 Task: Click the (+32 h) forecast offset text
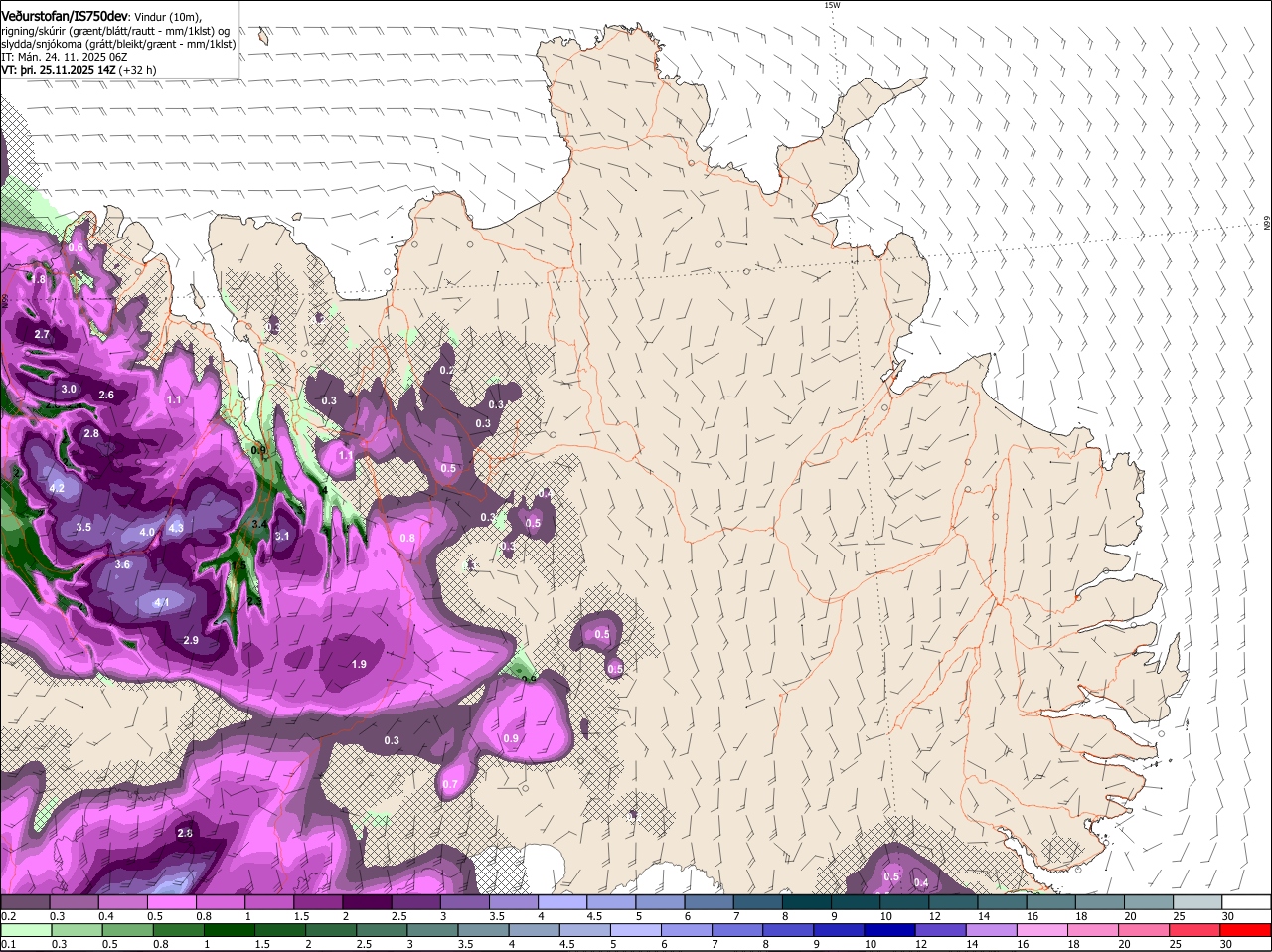tap(137, 70)
